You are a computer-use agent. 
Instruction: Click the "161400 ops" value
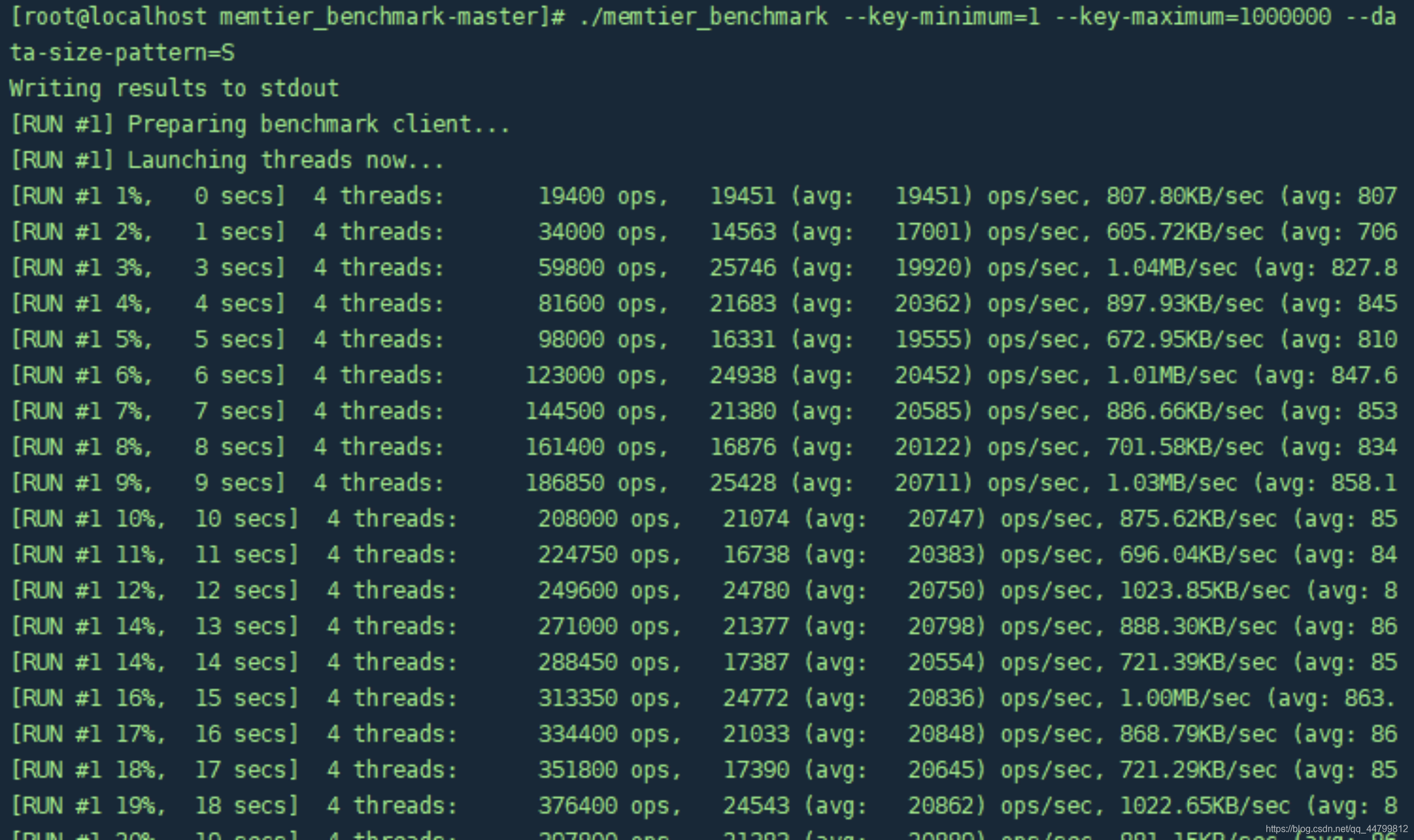point(596,447)
